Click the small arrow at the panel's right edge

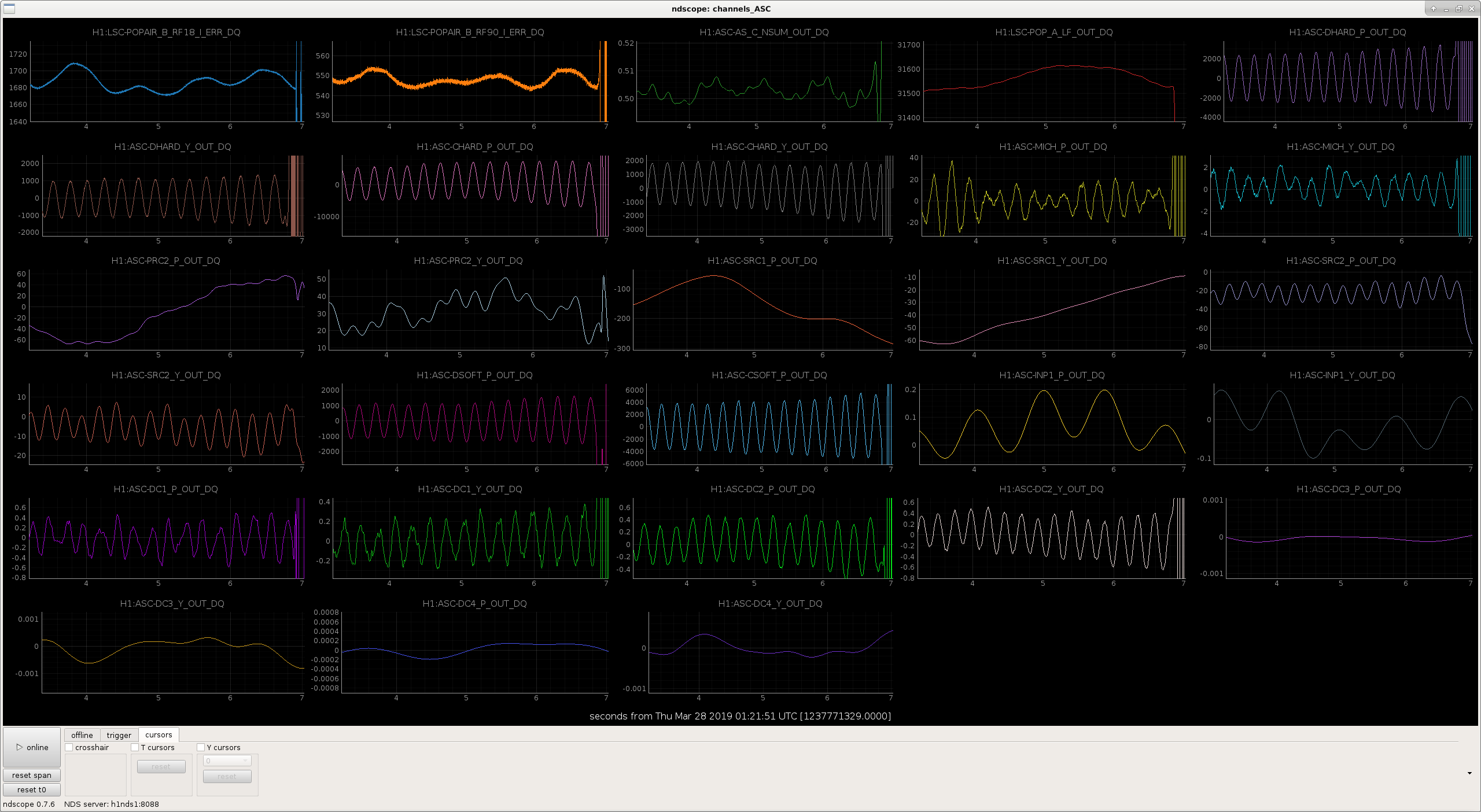(1469, 773)
